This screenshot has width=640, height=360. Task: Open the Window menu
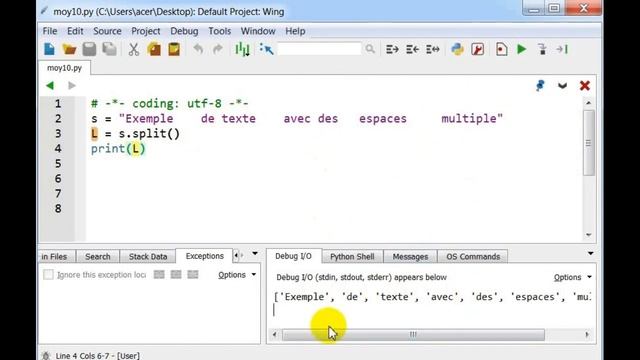(x=258, y=31)
